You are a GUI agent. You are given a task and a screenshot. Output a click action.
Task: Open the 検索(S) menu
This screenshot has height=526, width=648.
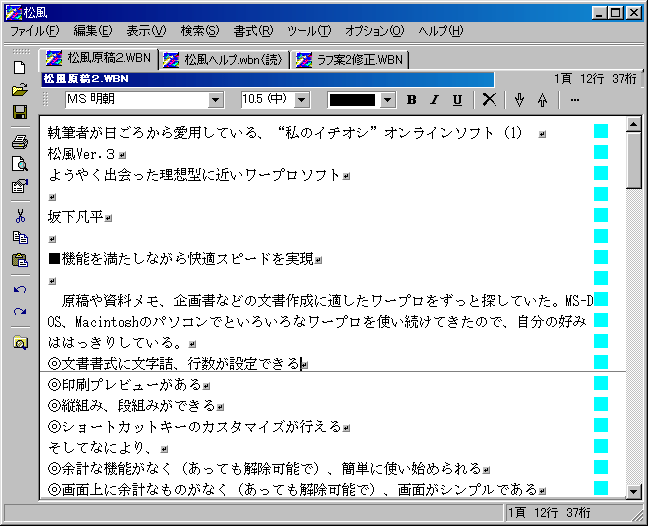[200, 31]
